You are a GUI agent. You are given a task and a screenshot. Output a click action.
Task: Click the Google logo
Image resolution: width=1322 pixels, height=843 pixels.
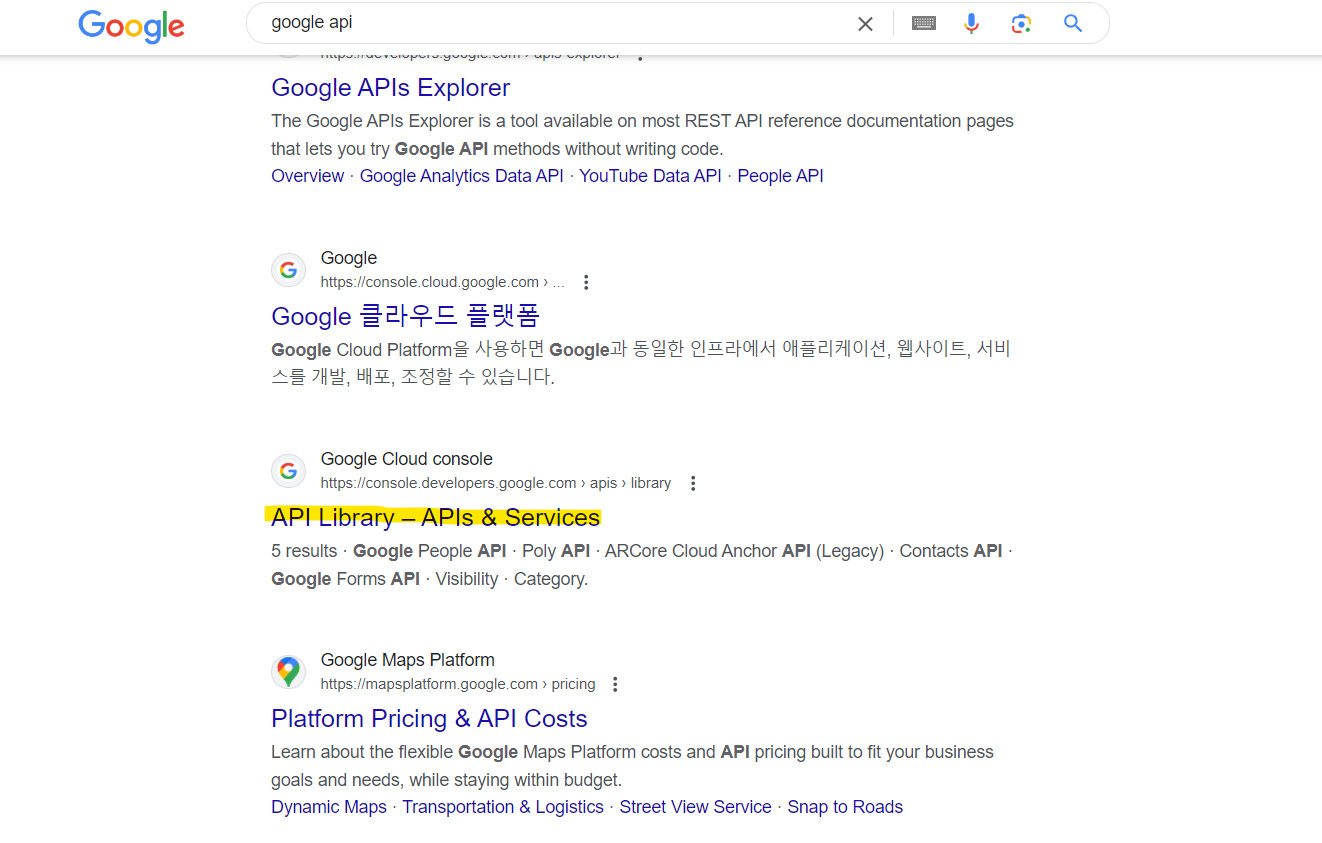131,26
